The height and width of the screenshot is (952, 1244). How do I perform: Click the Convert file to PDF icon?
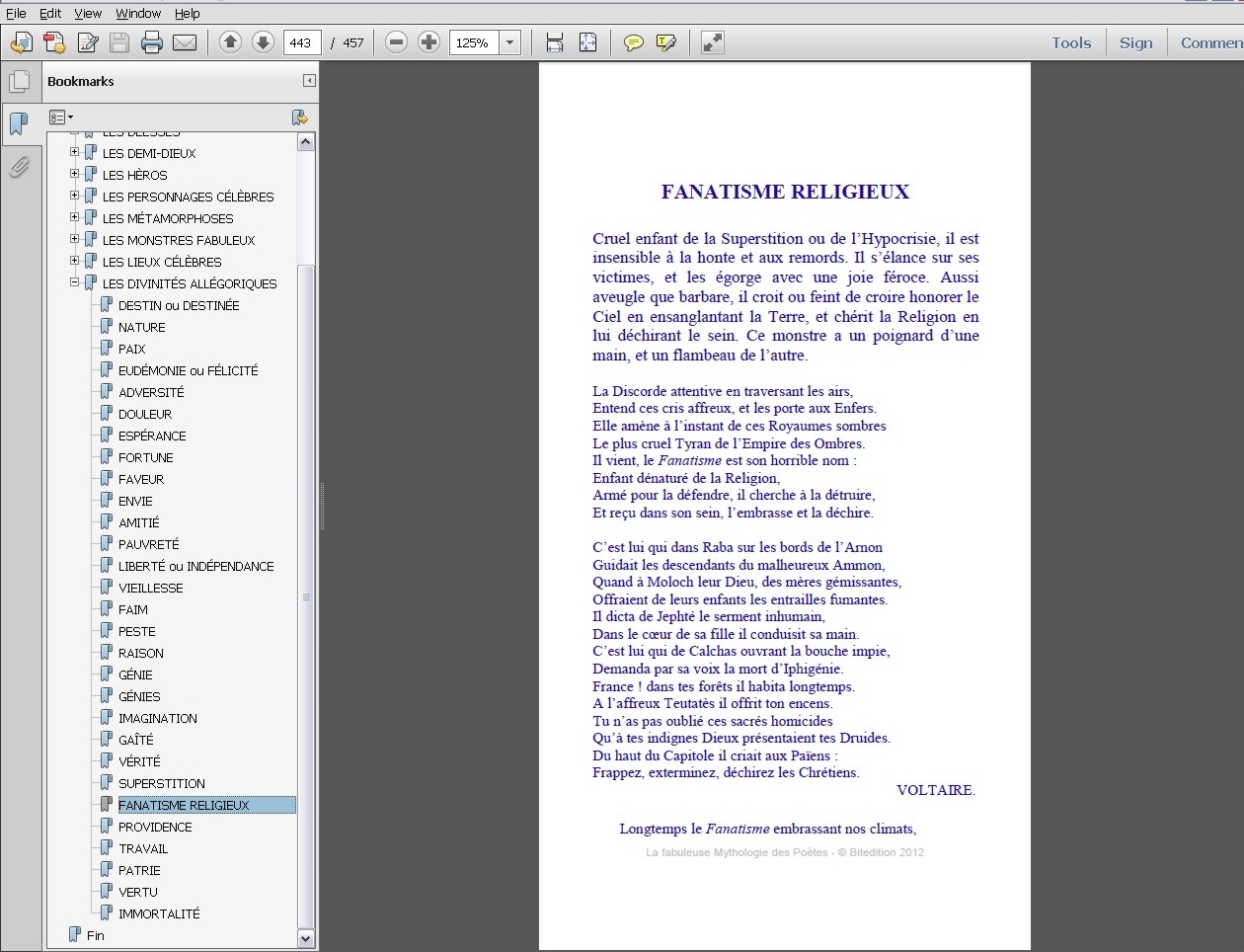point(54,42)
